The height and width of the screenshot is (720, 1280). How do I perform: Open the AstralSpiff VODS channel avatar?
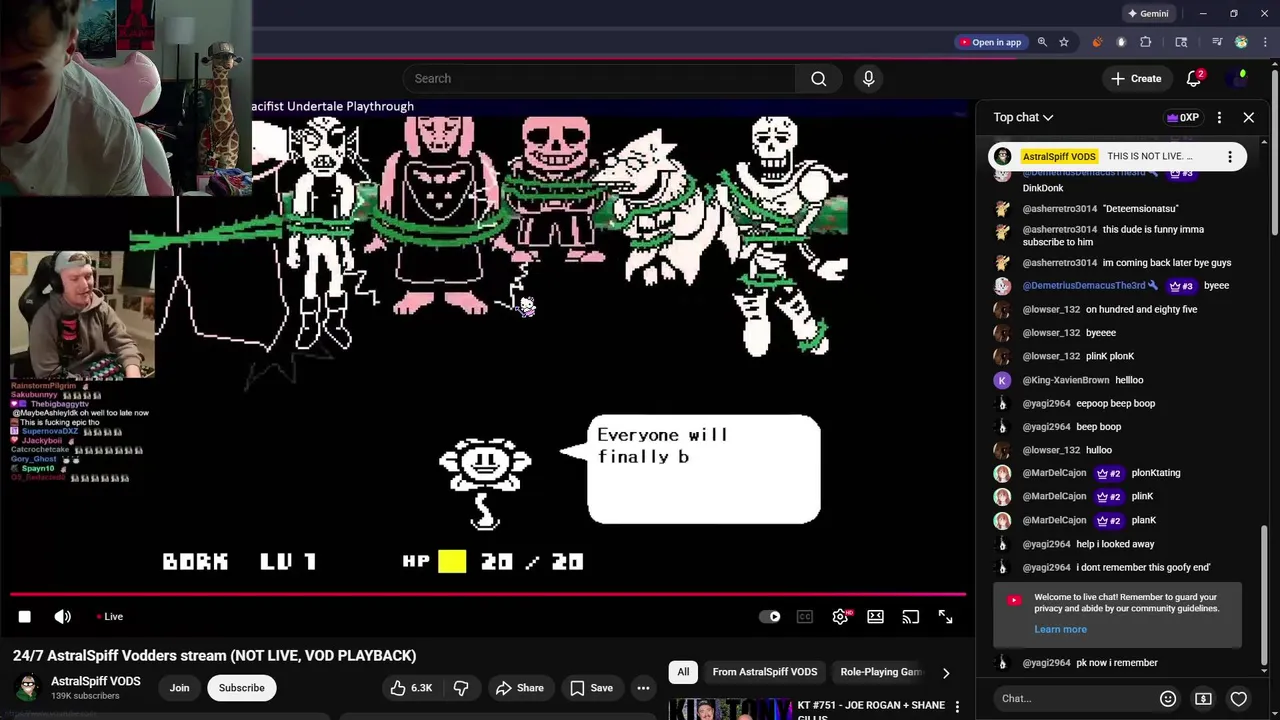click(x=28, y=688)
